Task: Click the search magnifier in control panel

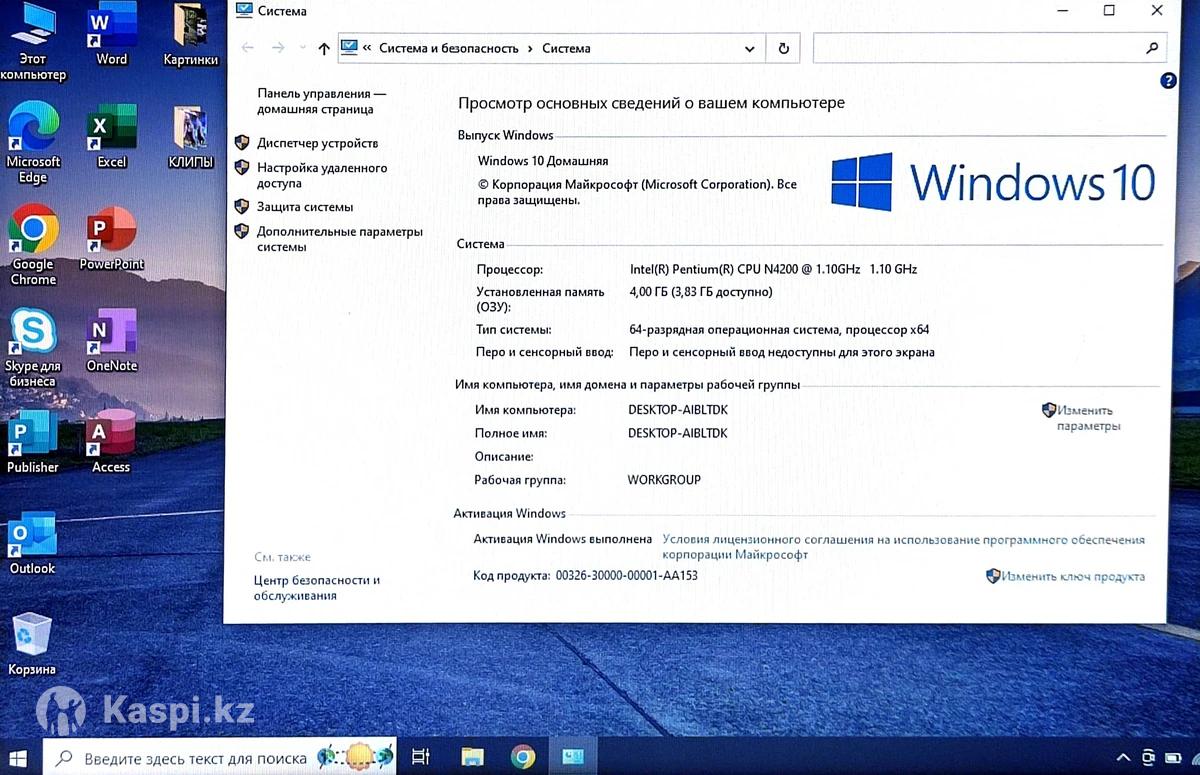Action: [x=1152, y=48]
